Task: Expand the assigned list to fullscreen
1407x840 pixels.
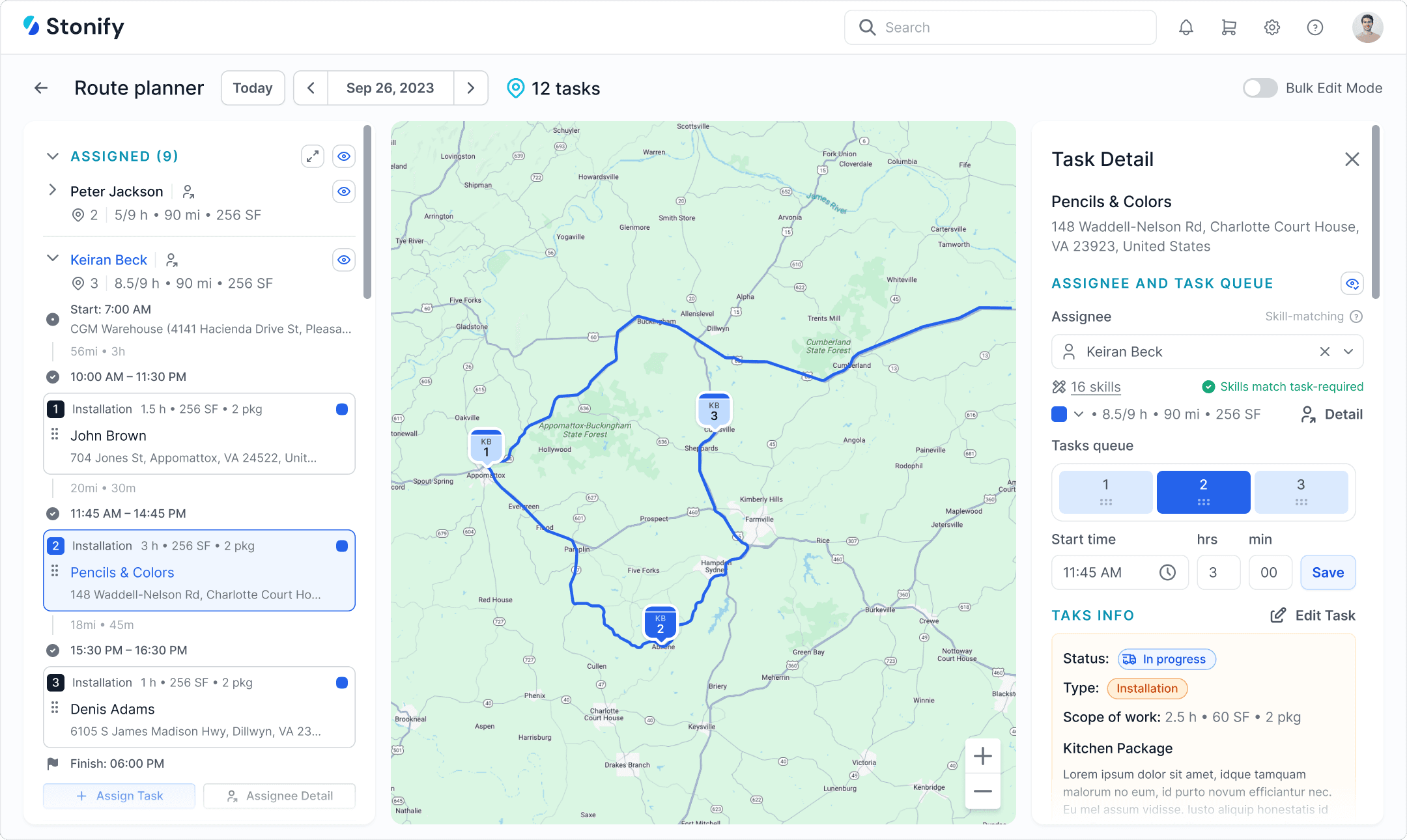Action: click(x=312, y=156)
